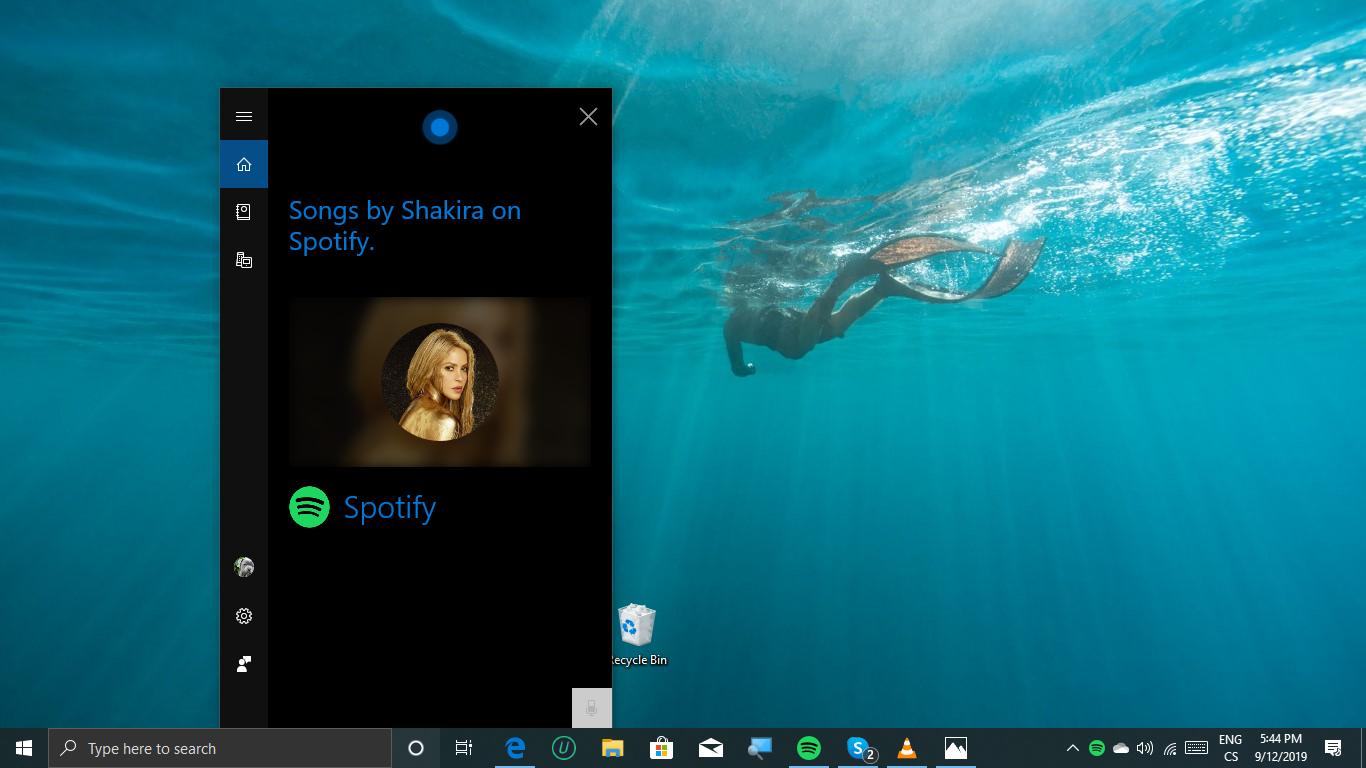Select the Recycle Bin desktop icon

point(637,634)
